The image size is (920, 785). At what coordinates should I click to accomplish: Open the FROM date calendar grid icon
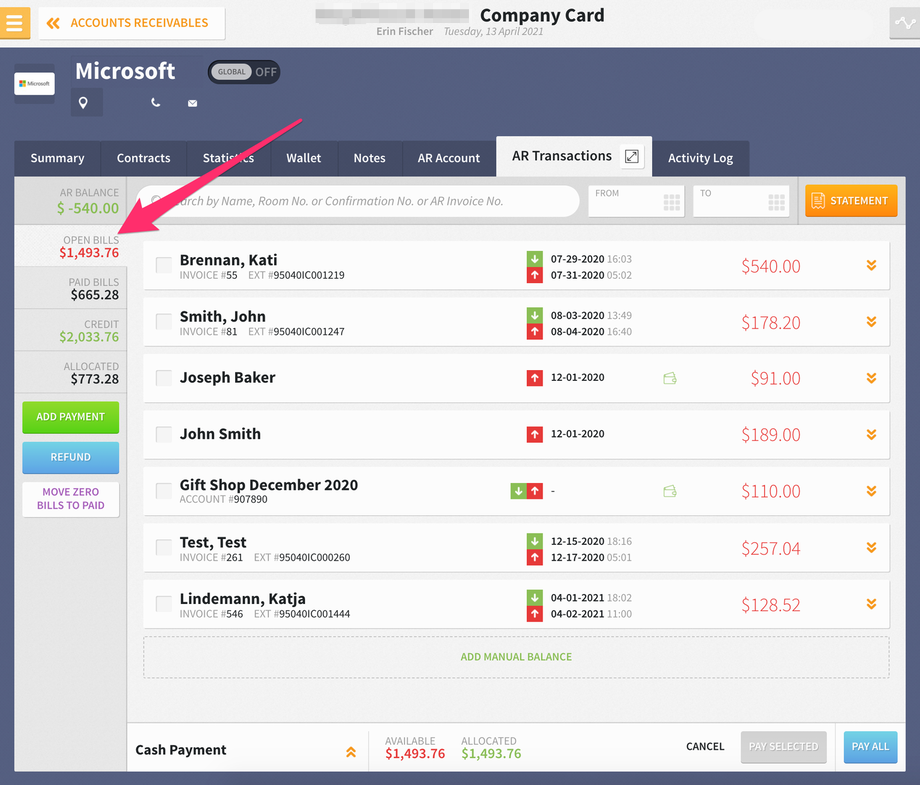tap(672, 202)
